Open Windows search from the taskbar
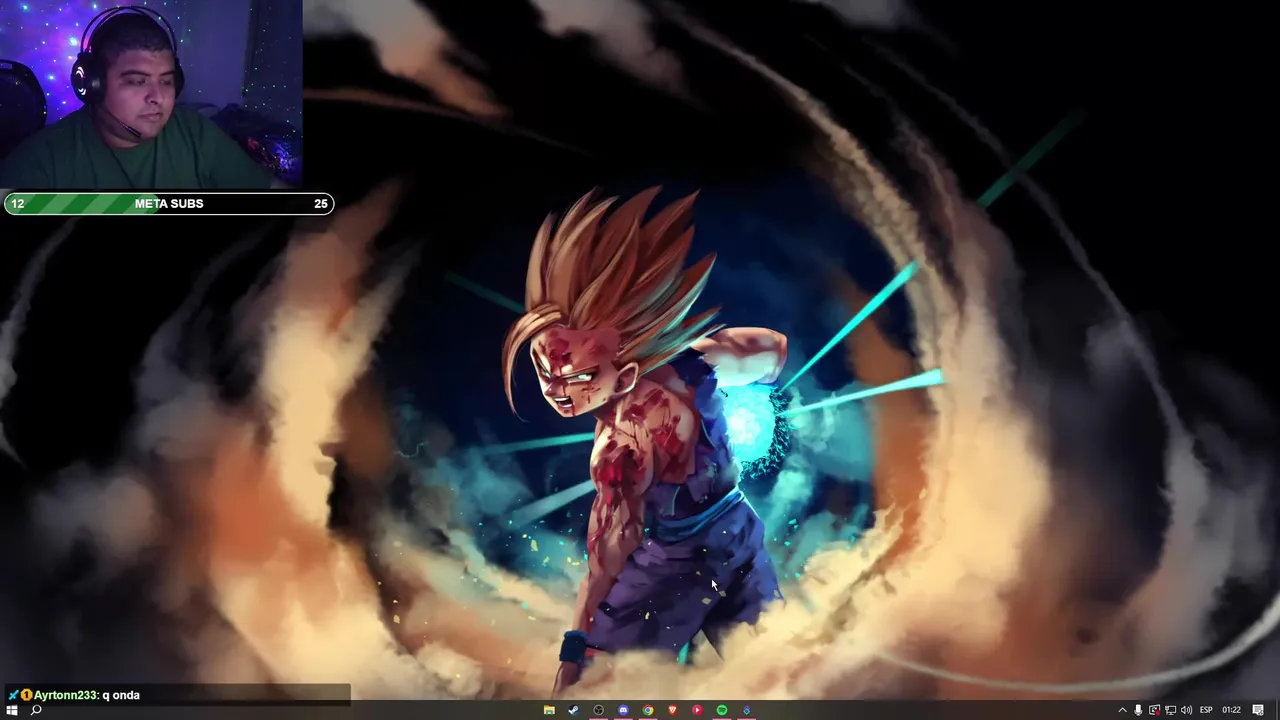1280x720 pixels. click(36, 710)
